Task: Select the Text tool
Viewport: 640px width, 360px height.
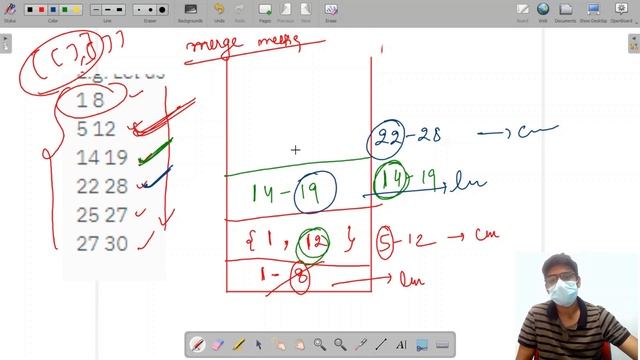Action: 402,345
